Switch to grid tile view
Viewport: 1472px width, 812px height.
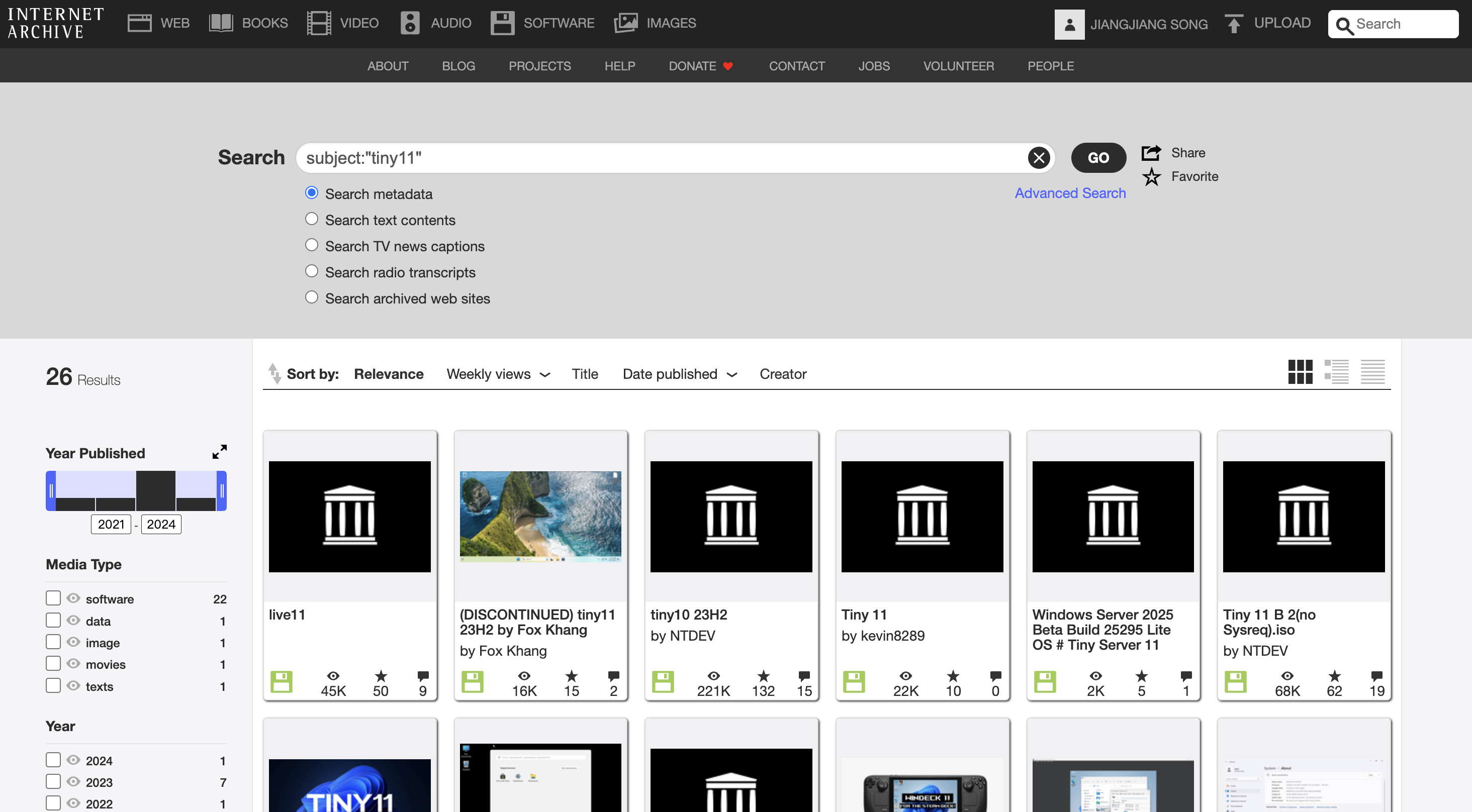(x=1300, y=372)
